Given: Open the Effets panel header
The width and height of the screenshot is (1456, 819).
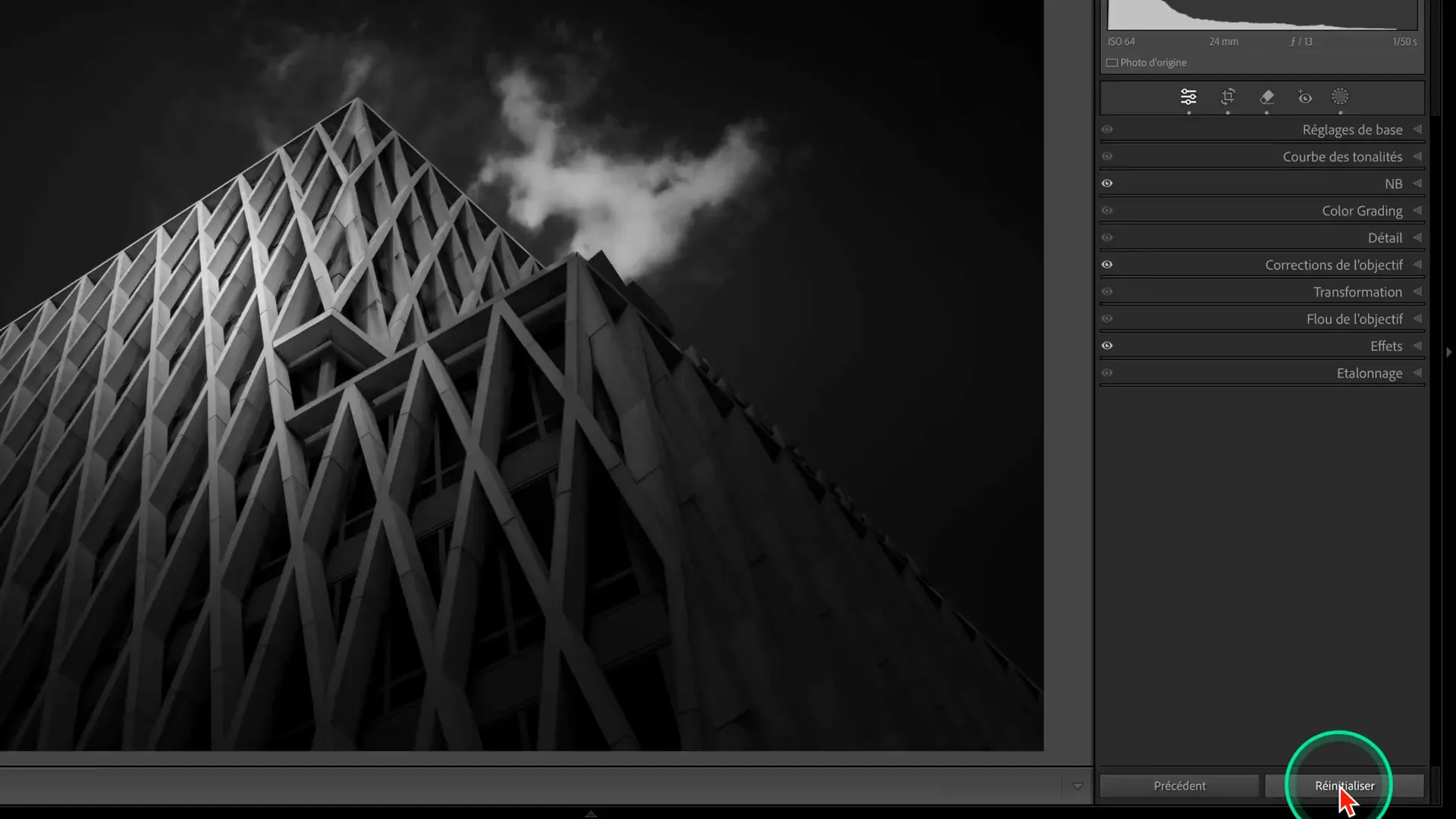Looking at the screenshot, I should [x=1262, y=346].
